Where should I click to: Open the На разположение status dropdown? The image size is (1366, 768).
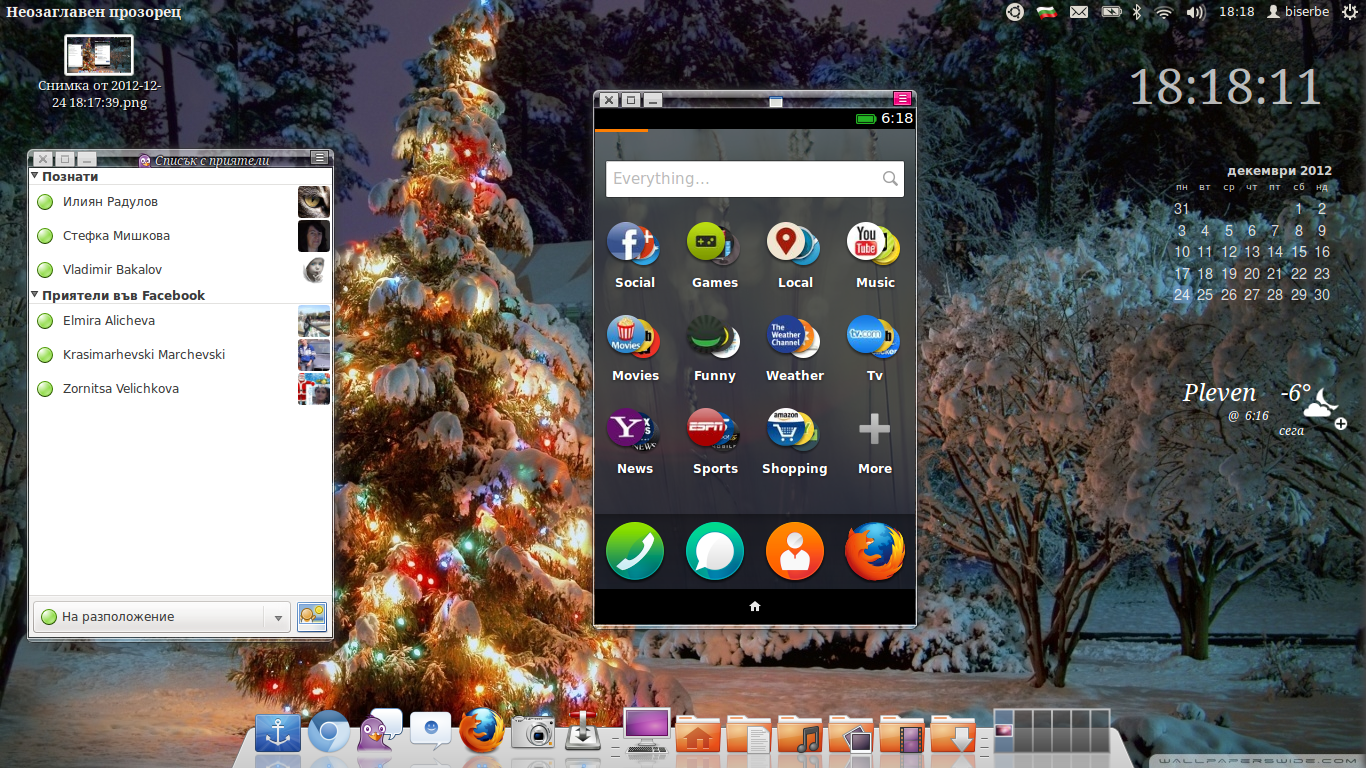(163, 617)
